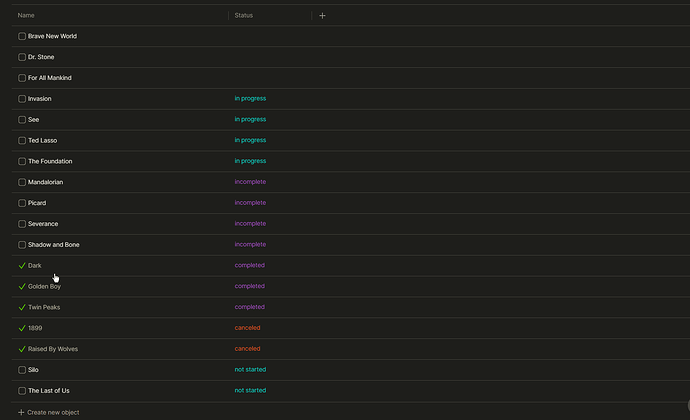Check the Silo checkbox
Viewport: 690px width, 420px height.
[x=22, y=370]
